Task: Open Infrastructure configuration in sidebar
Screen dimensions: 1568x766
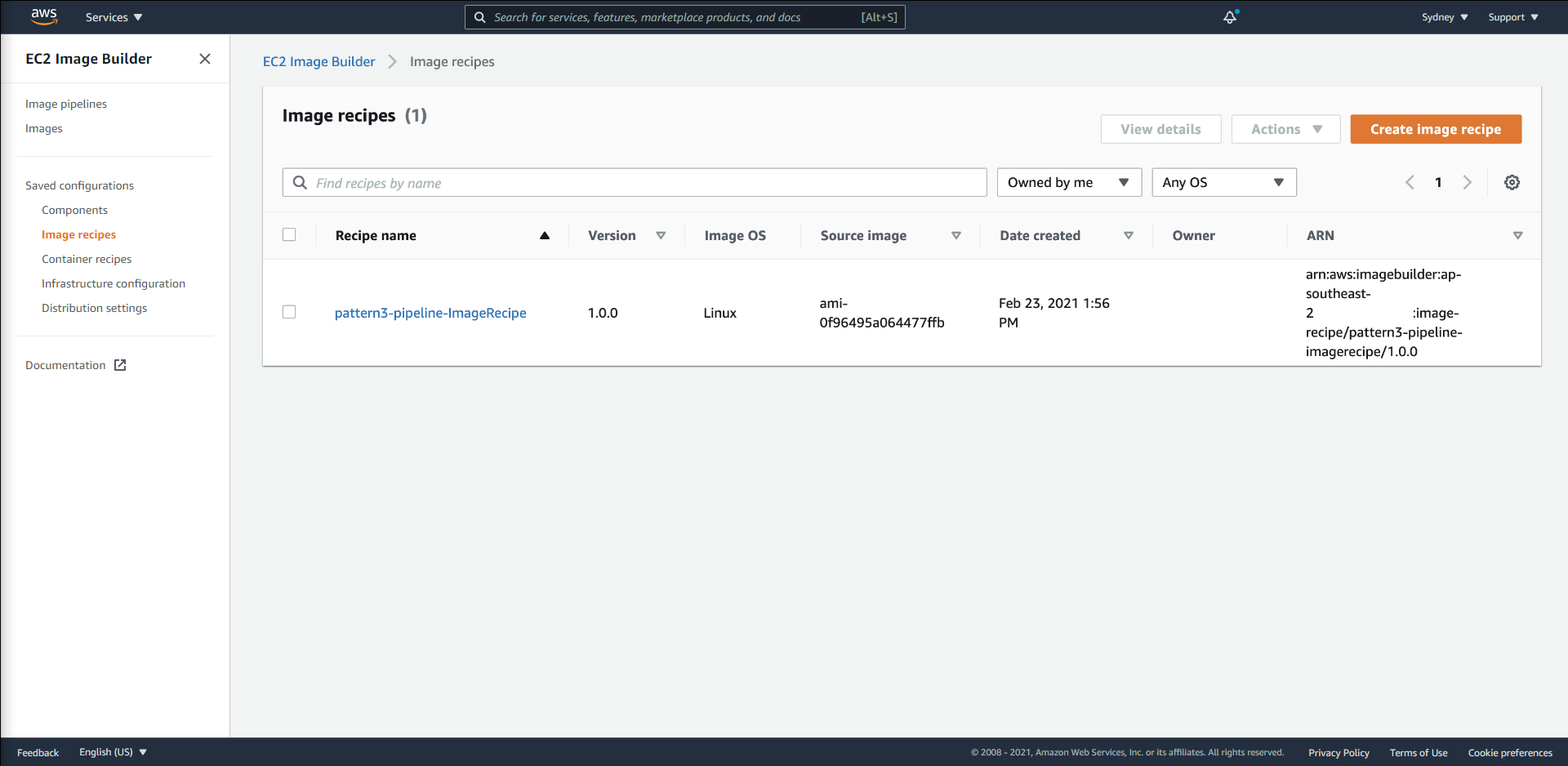Action: [x=114, y=283]
